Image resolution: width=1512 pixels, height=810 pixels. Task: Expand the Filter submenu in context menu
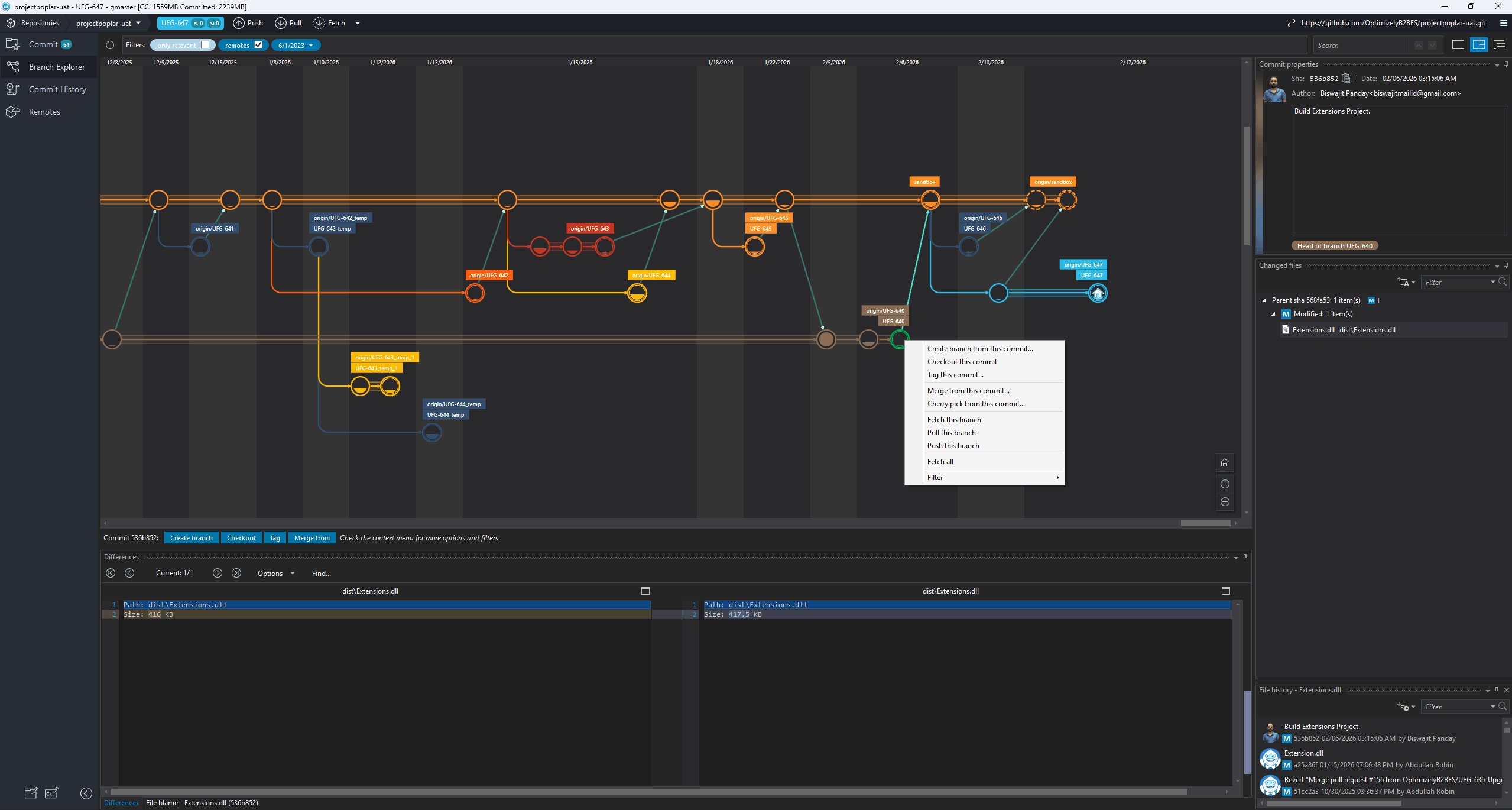985,477
